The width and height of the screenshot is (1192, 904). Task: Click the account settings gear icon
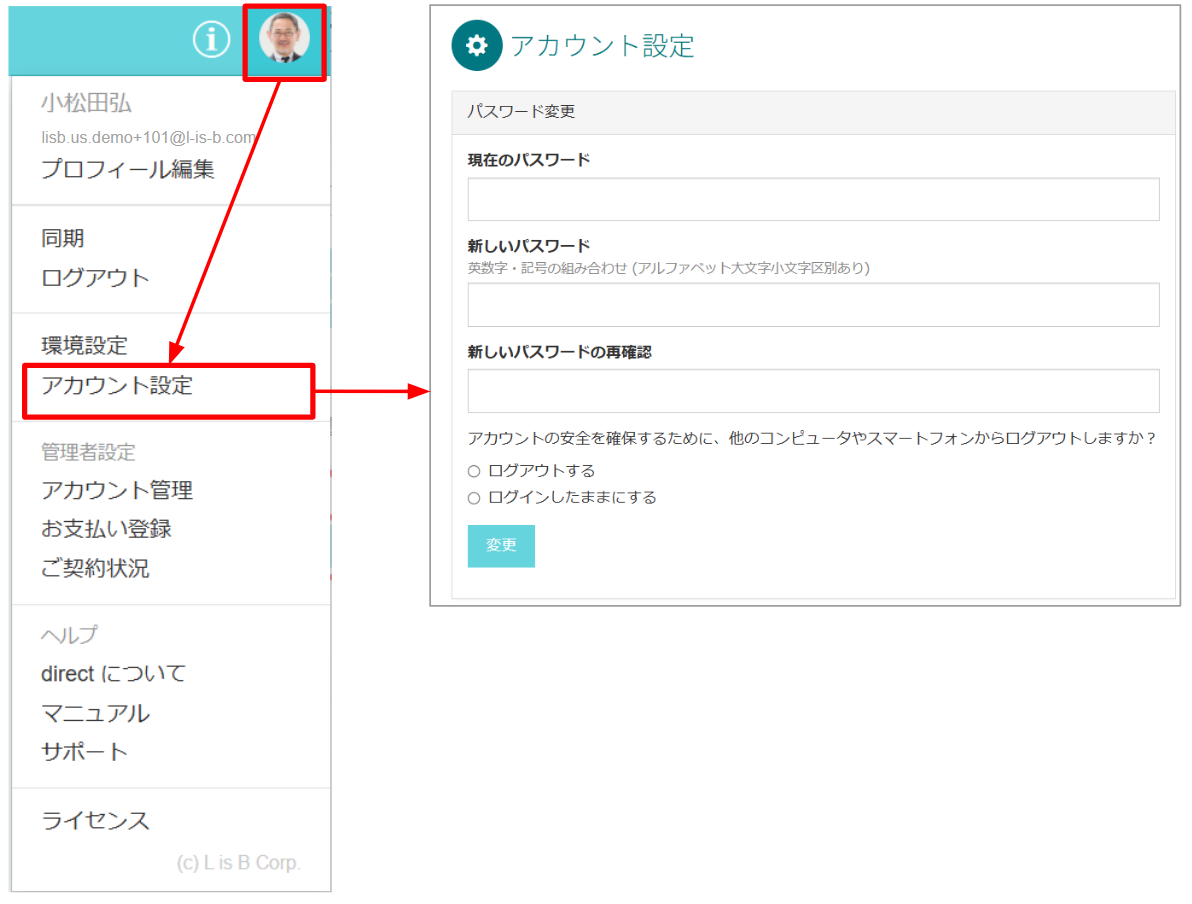coord(477,46)
